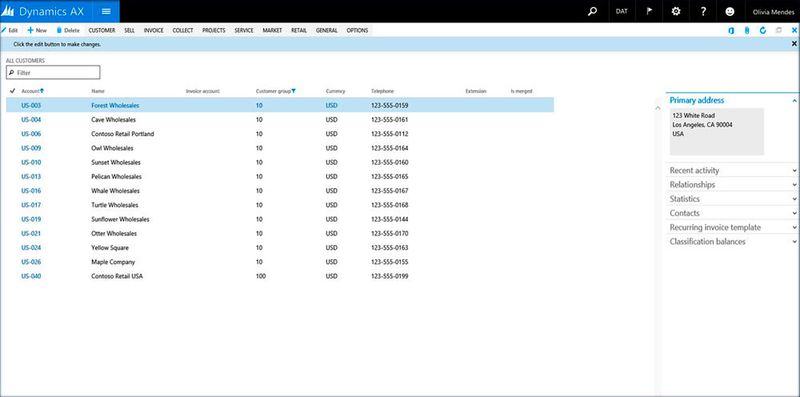Open account link US-010
This screenshot has width=800, height=397.
click(31, 163)
